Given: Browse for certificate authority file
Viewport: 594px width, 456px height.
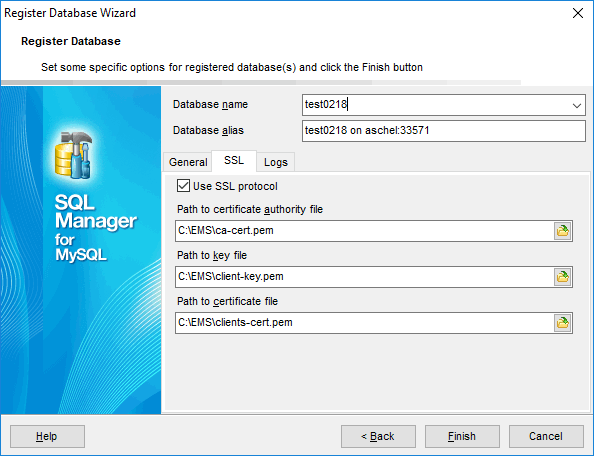Looking at the screenshot, I should tap(563, 231).
